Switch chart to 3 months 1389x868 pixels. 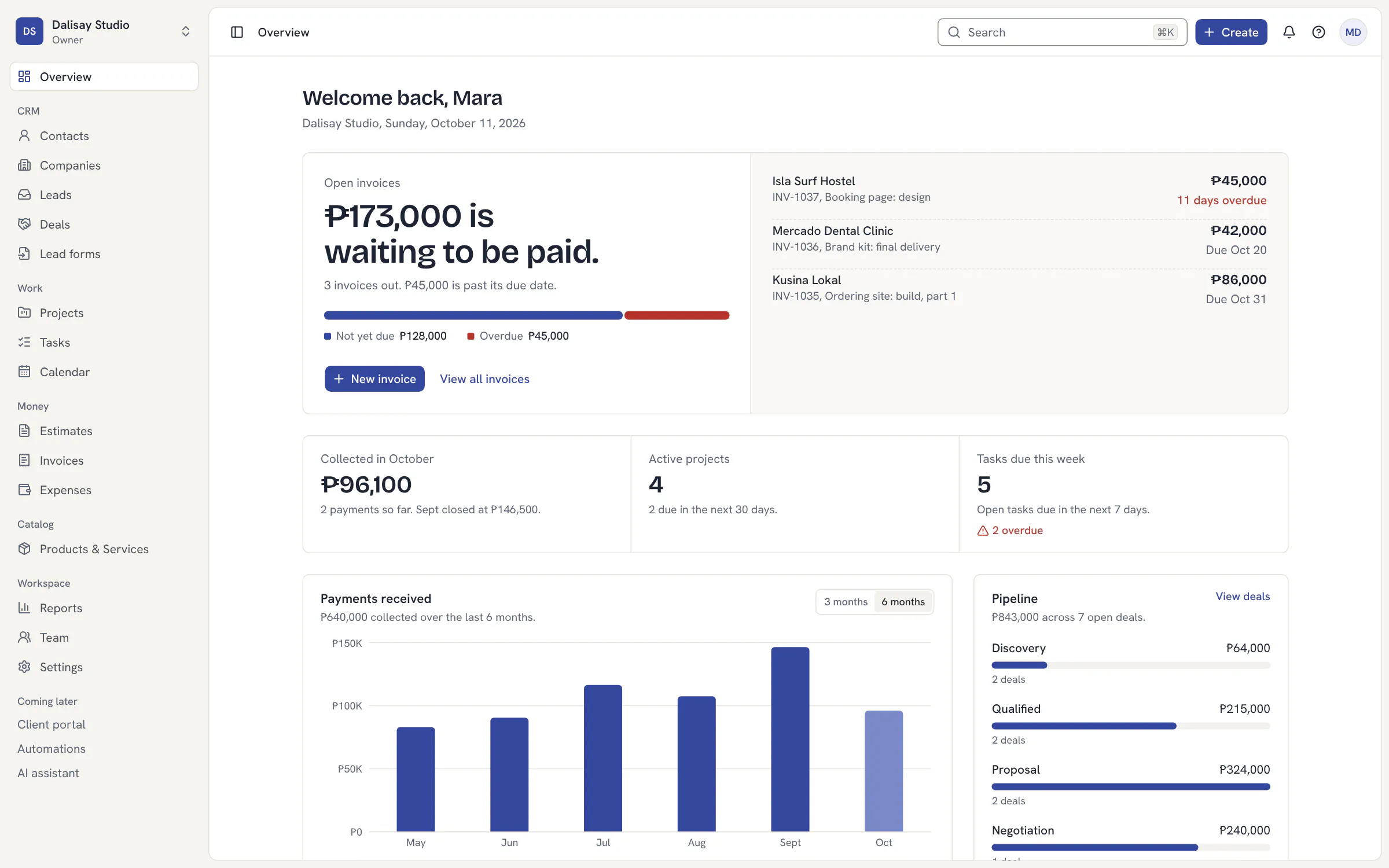tap(846, 602)
